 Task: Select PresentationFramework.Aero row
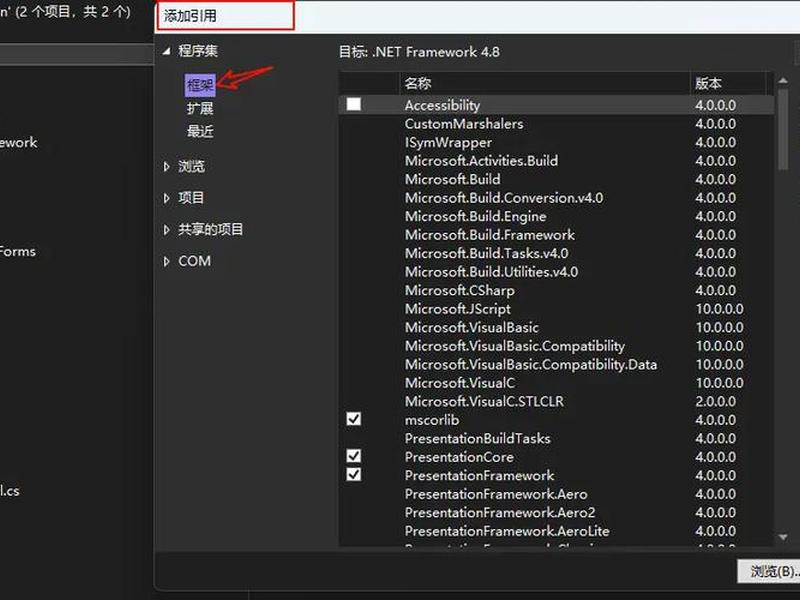(x=556, y=493)
